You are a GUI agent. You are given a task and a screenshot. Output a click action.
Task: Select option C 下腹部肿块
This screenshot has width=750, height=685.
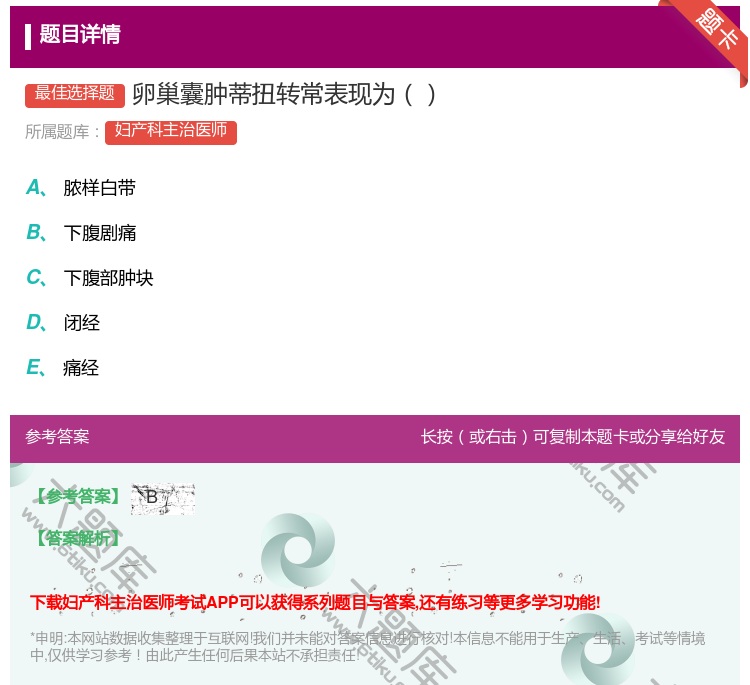pyautogui.click(x=89, y=278)
